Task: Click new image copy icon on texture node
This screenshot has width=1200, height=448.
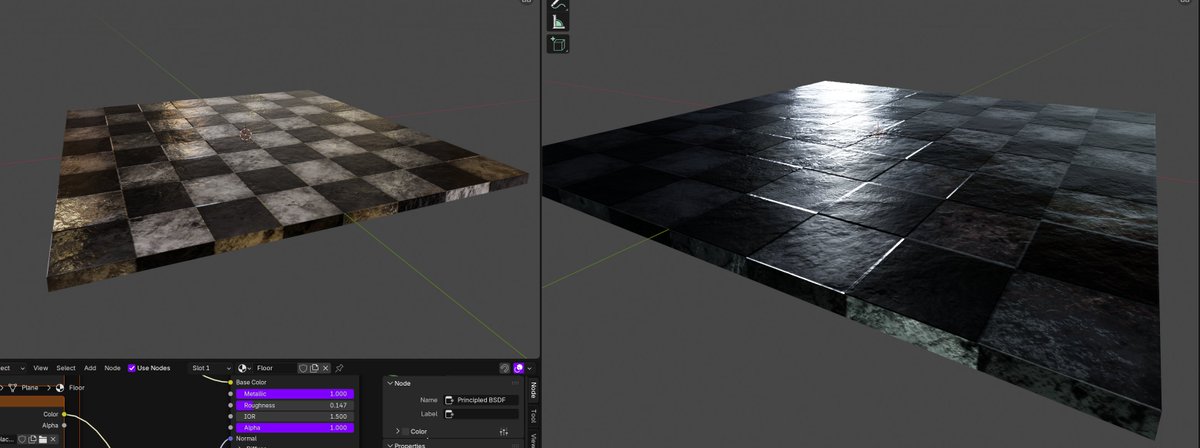Action: click(32, 440)
